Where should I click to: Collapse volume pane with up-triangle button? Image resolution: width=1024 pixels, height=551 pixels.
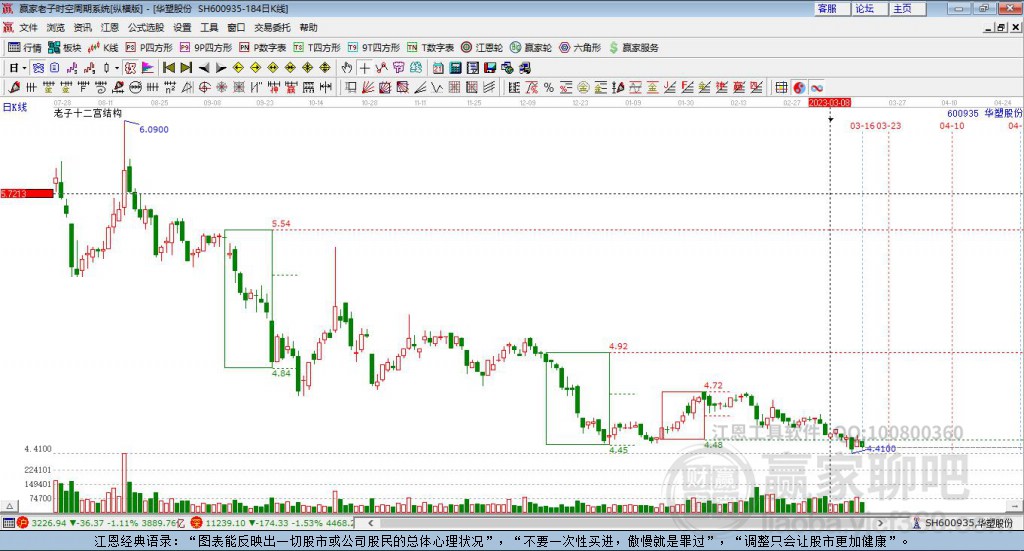pyautogui.click(x=9, y=506)
